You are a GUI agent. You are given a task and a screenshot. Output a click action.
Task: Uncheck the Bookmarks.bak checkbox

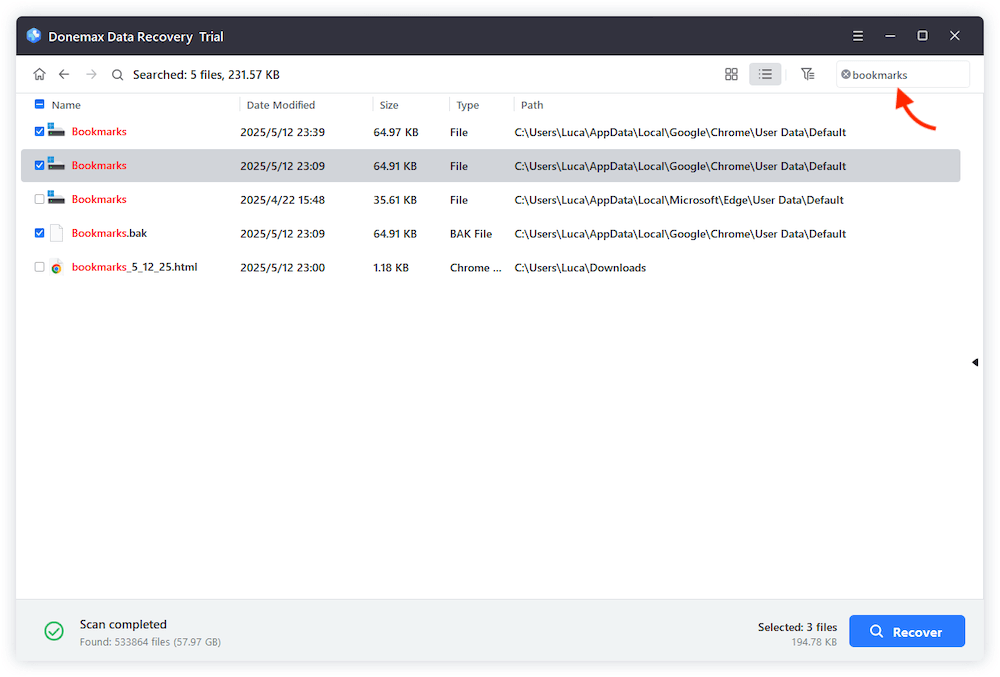[40, 233]
